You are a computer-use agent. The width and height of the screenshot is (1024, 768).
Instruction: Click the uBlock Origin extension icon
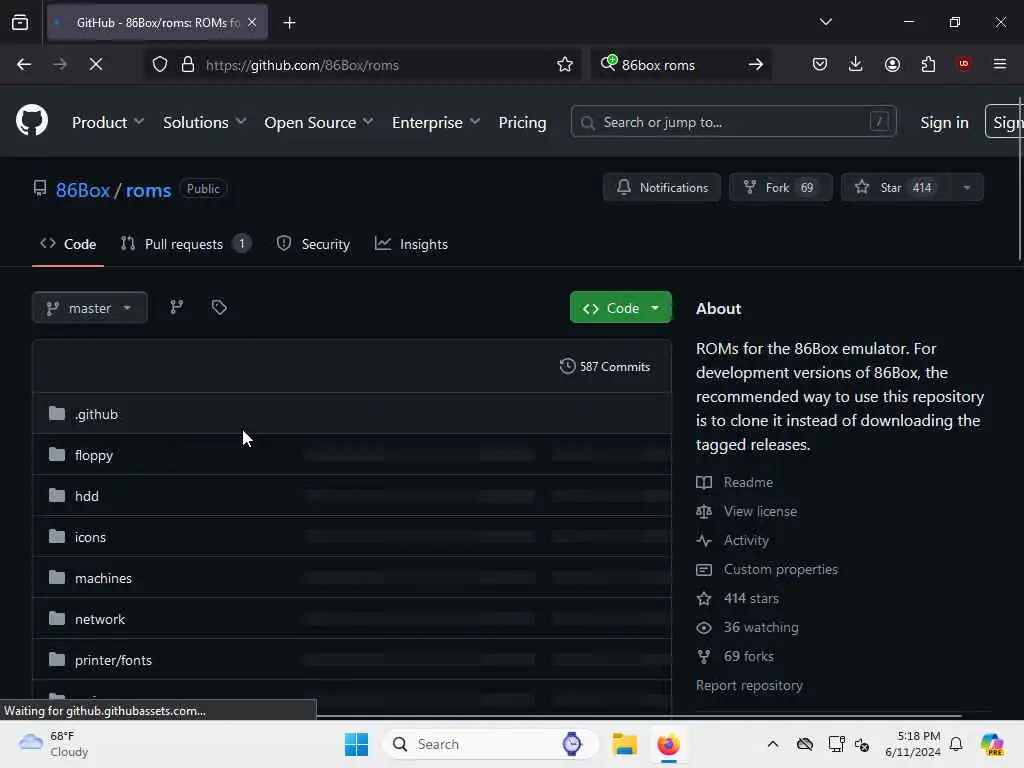(964, 64)
